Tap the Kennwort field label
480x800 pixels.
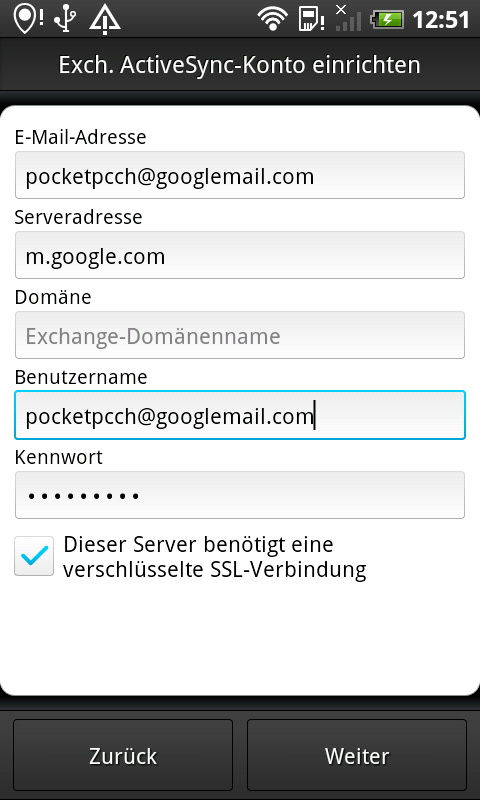tap(59, 457)
